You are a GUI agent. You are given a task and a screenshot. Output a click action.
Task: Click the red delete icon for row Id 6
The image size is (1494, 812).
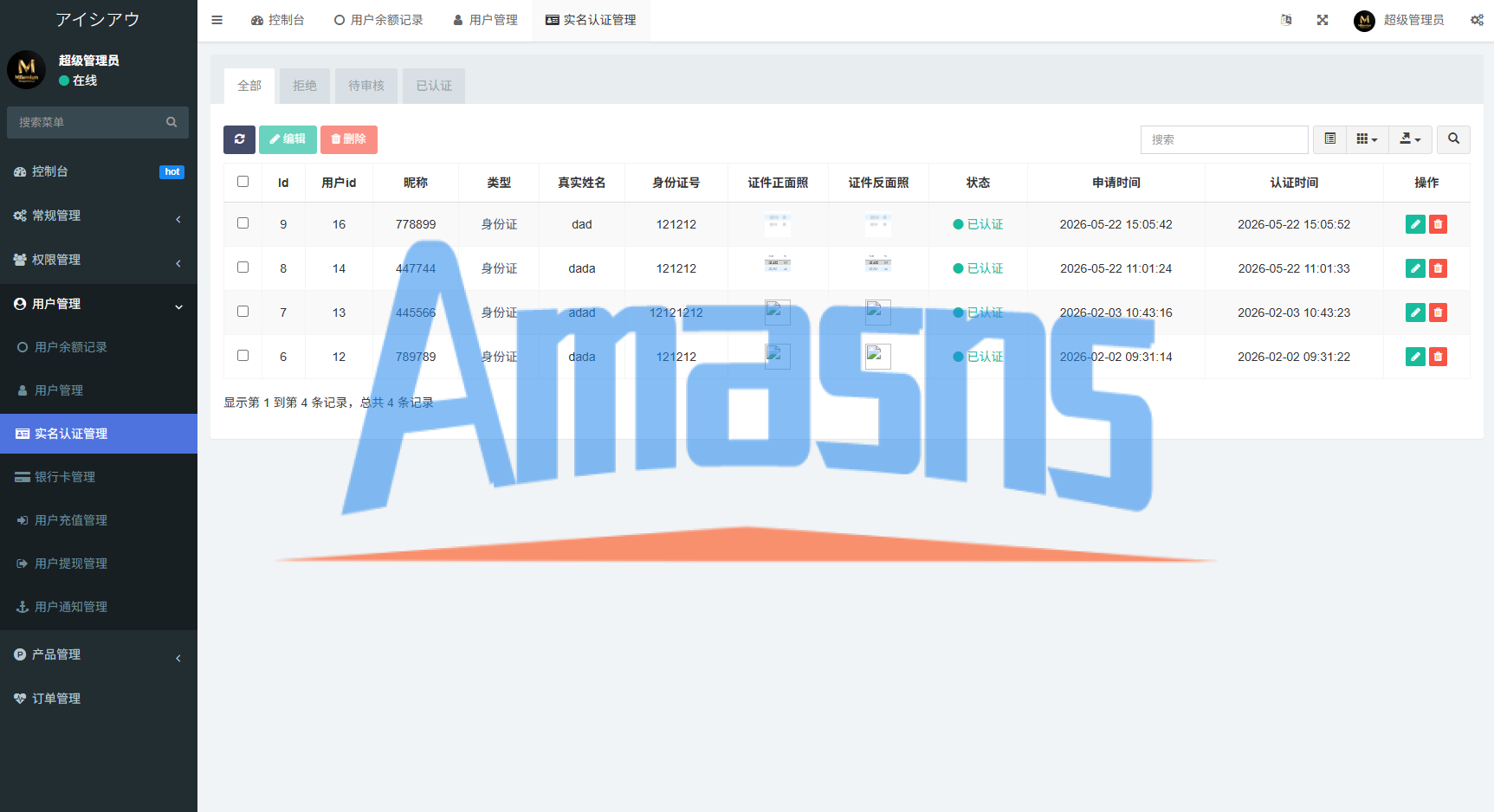(1438, 357)
